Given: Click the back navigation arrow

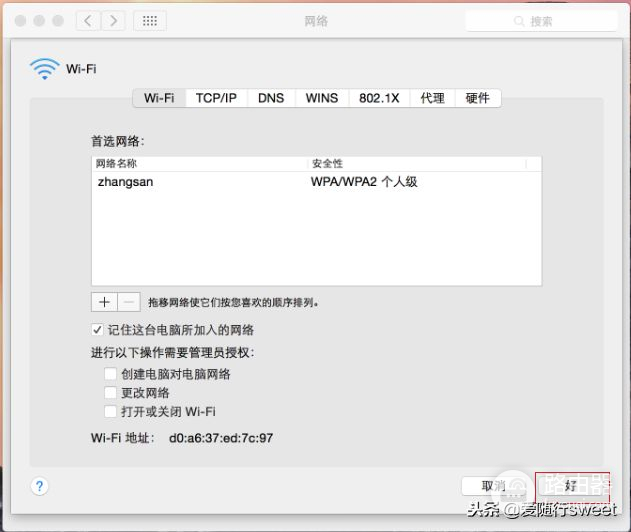Looking at the screenshot, I should pyautogui.click(x=89, y=21).
